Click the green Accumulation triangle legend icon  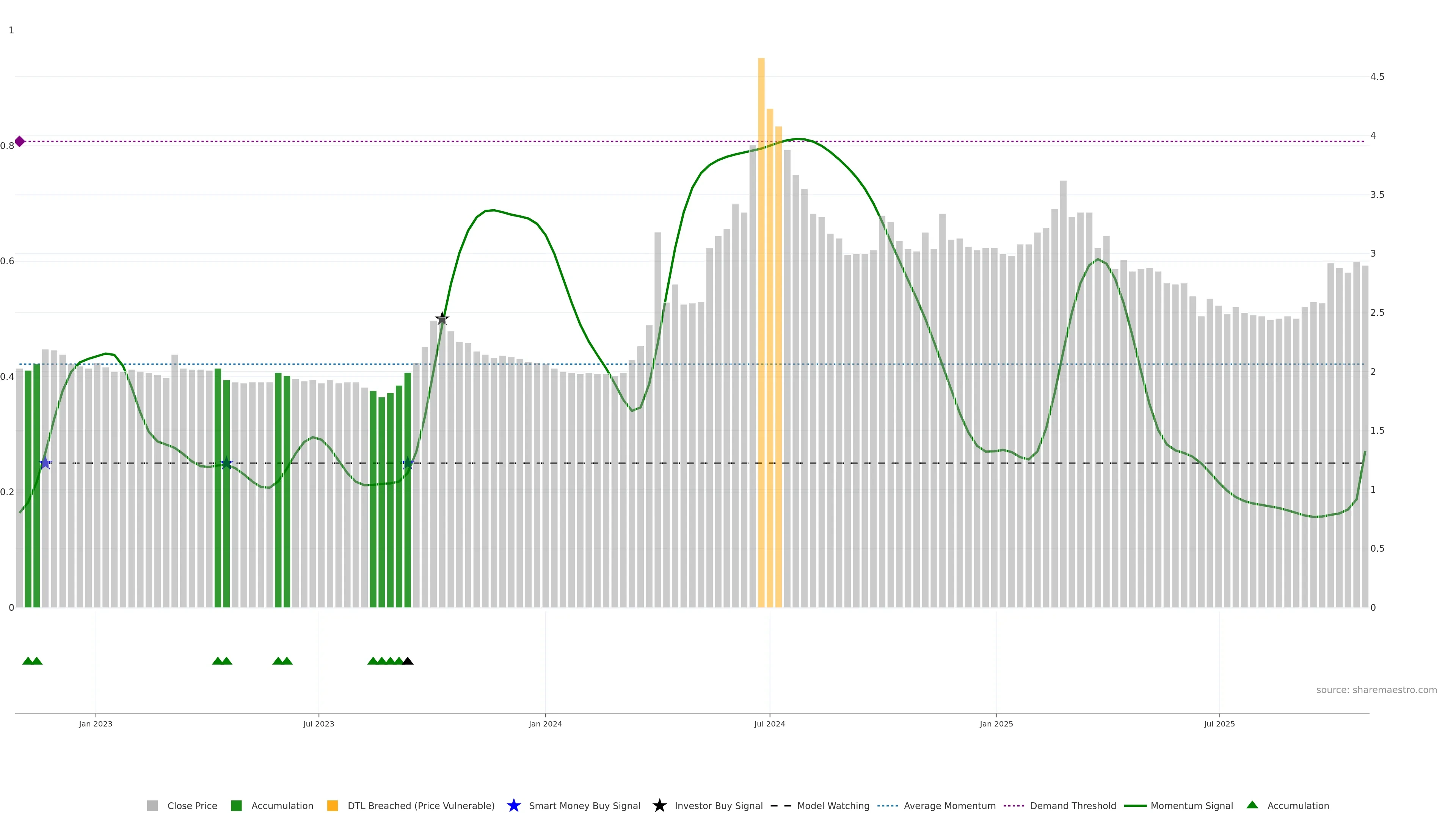1252,805
